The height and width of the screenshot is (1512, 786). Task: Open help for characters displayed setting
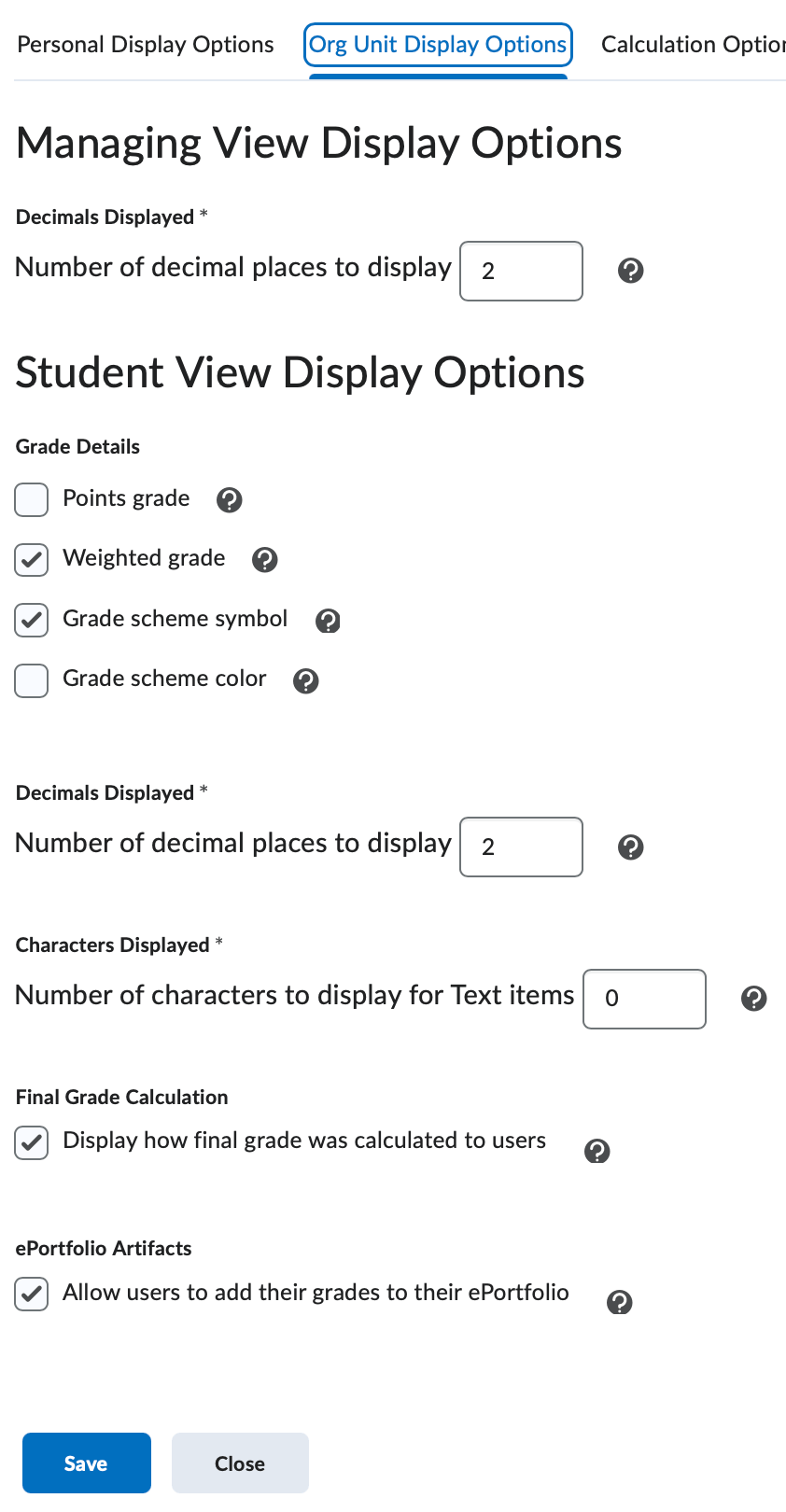753,999
